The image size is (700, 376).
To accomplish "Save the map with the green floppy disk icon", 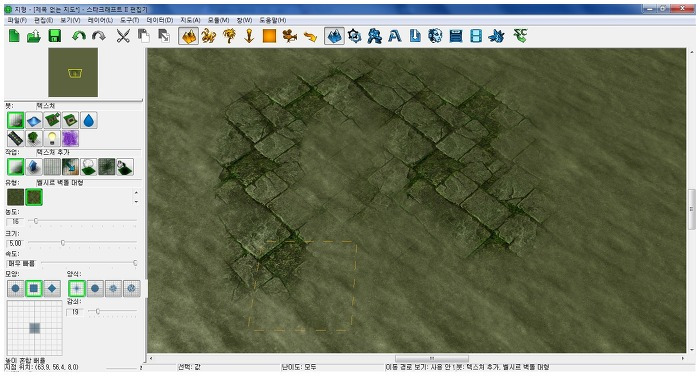I will click(x=54, y=36).
